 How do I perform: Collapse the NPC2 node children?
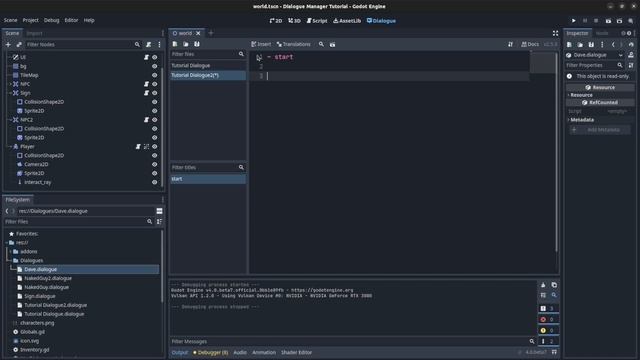[10, 120]
